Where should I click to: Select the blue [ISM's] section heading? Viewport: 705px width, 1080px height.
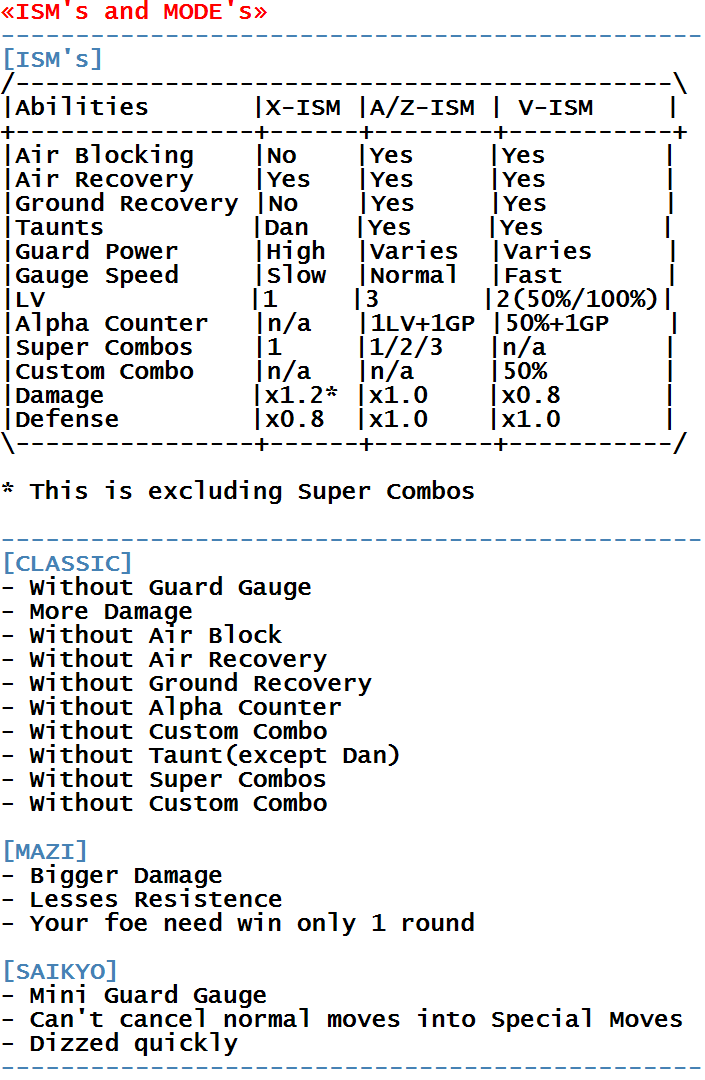point(53,59)
